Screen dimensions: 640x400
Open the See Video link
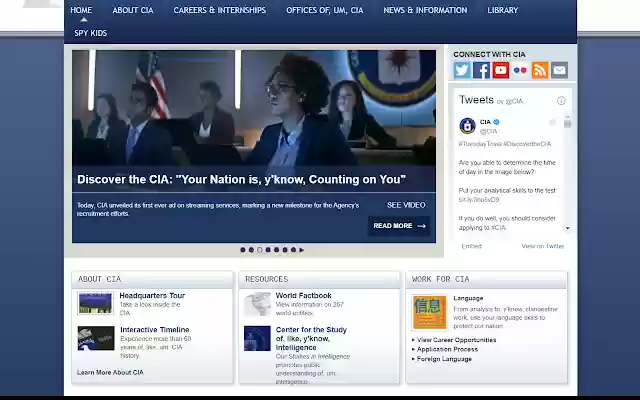pyautogui.click(x=406, y=205)
